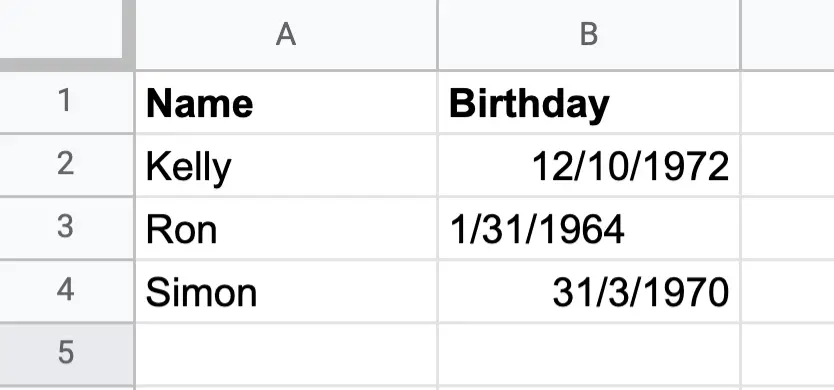This screenshot has height=390, width=834.
Task: Click empty cell C1 beside Birthday
Action: tap(788, 102)
